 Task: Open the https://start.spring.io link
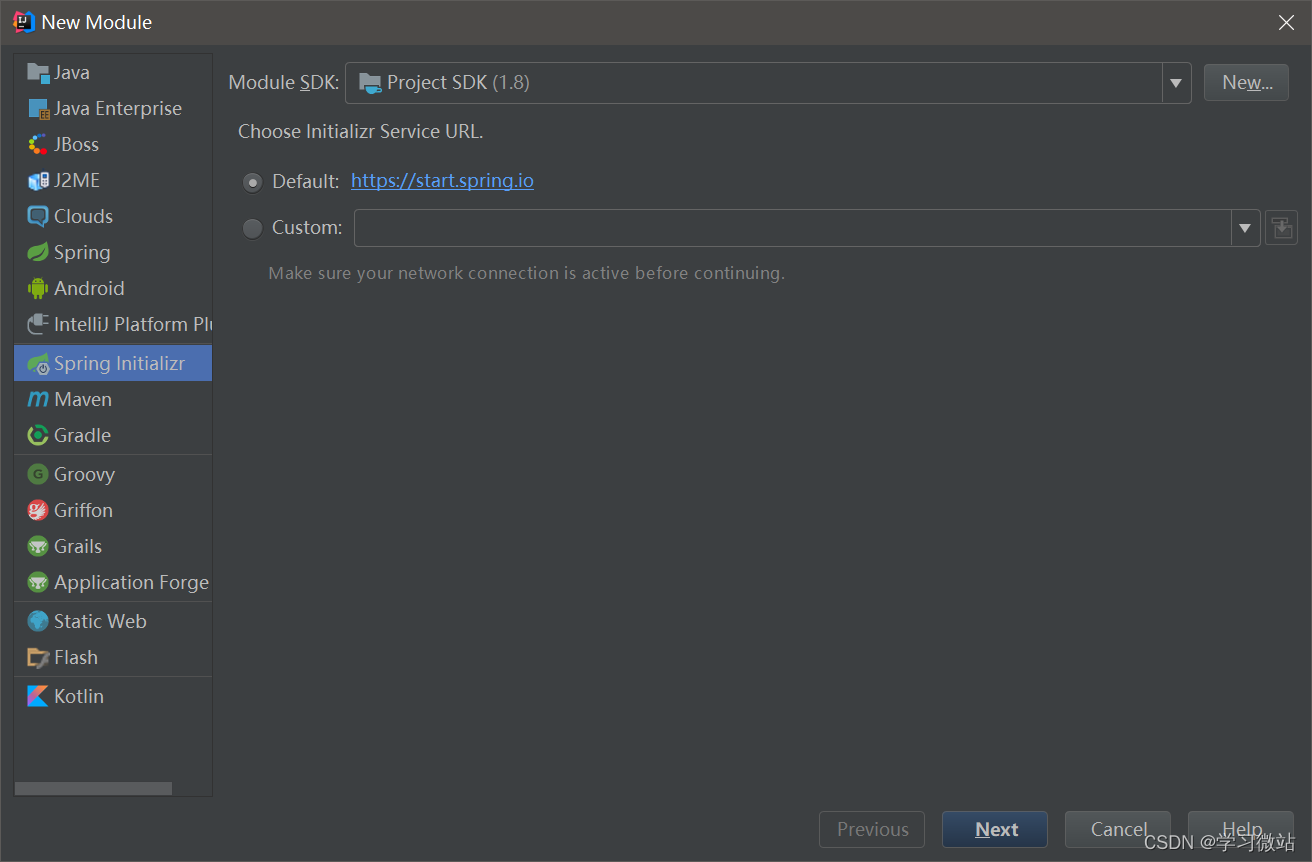442,181
